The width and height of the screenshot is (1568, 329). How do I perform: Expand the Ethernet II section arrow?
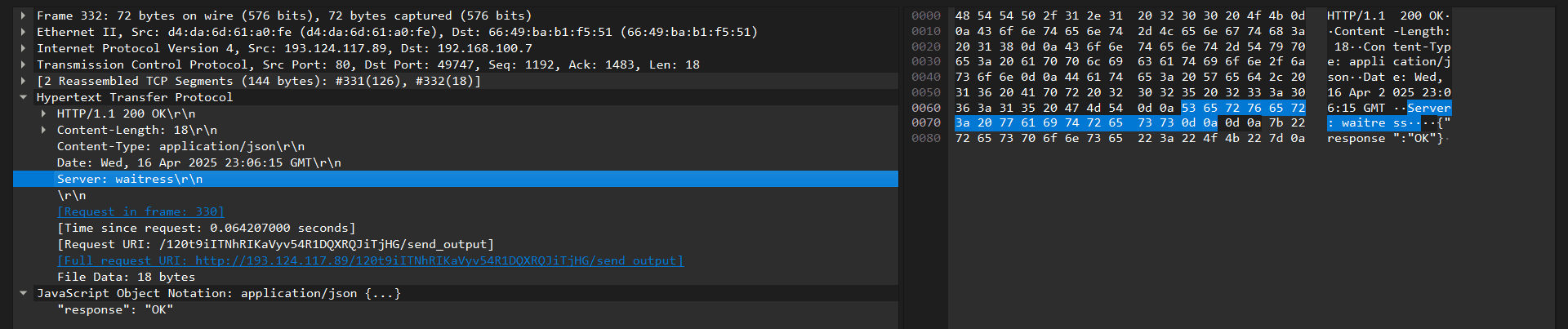pyautogui.click(x=23, y=32)
